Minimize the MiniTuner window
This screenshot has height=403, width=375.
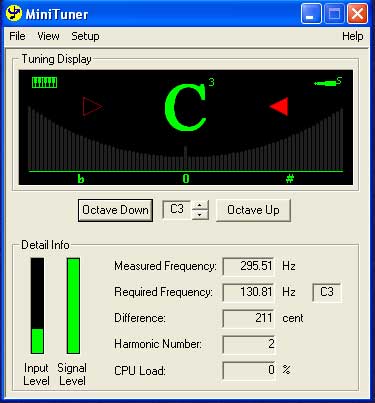[311, 14]
